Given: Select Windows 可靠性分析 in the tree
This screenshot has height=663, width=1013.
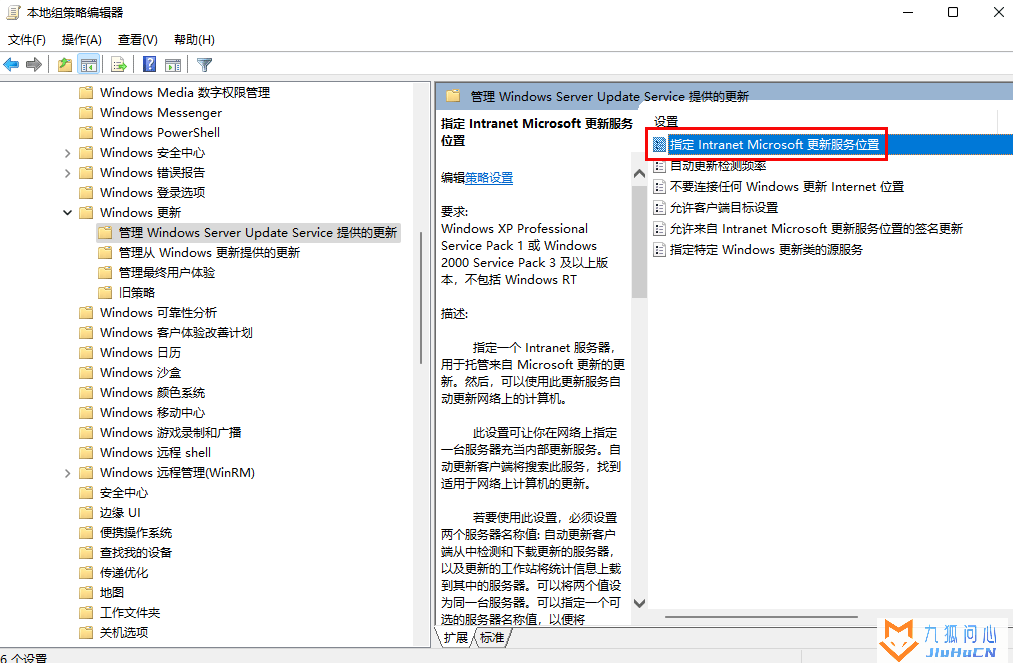Looking at the screenshot, I should point(158,313).
